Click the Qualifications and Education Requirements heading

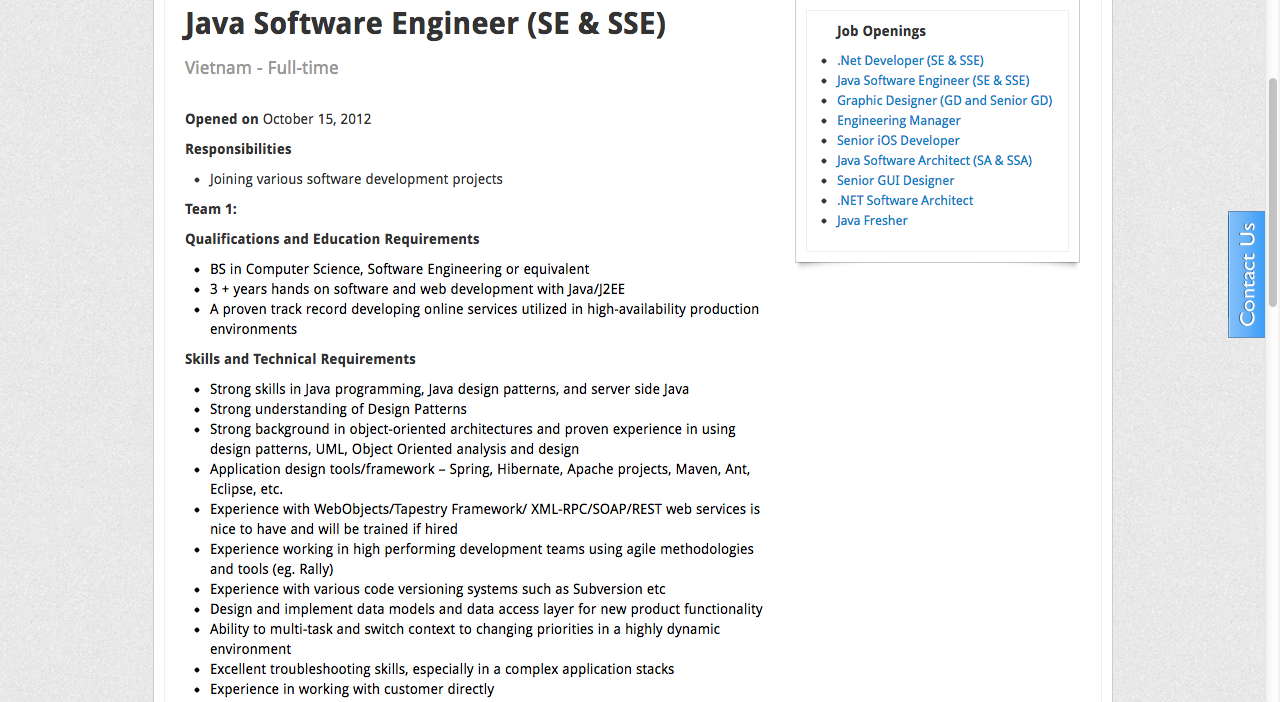[332, 239]
